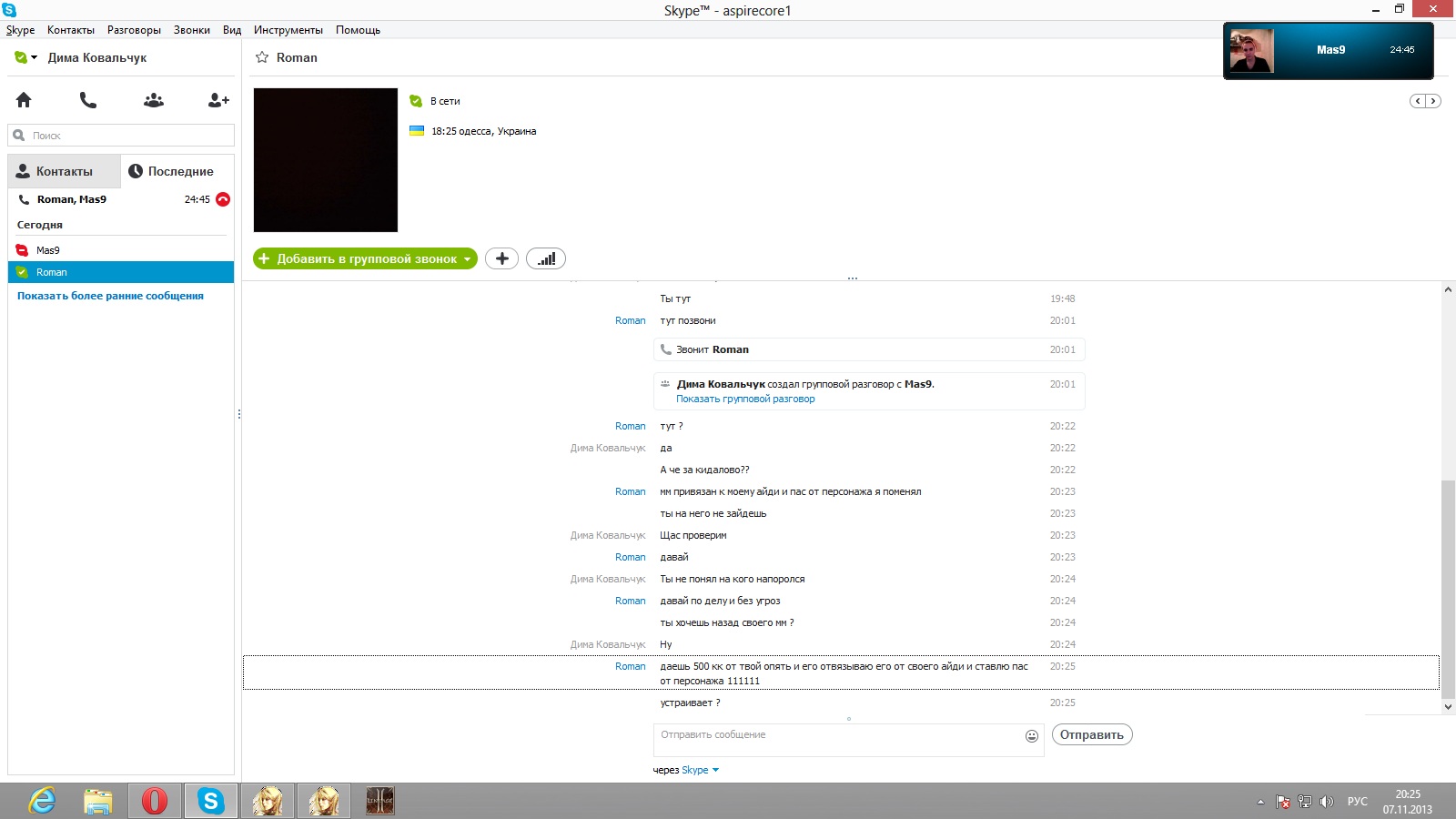This screenshot has height=819, width=1456.
Task: Toggle the favorite star next to Roman
Action: 262,57
